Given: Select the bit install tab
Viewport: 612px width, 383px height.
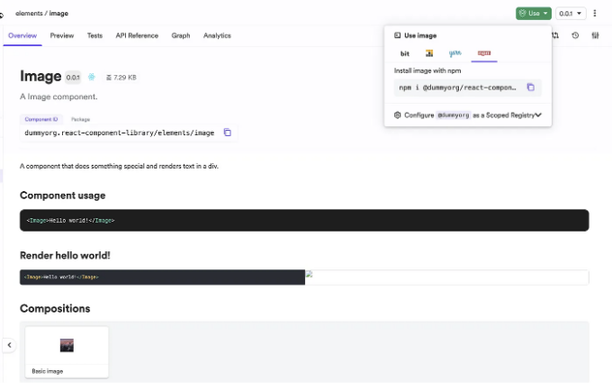Looking at the screenshot, I should (405, 53).
